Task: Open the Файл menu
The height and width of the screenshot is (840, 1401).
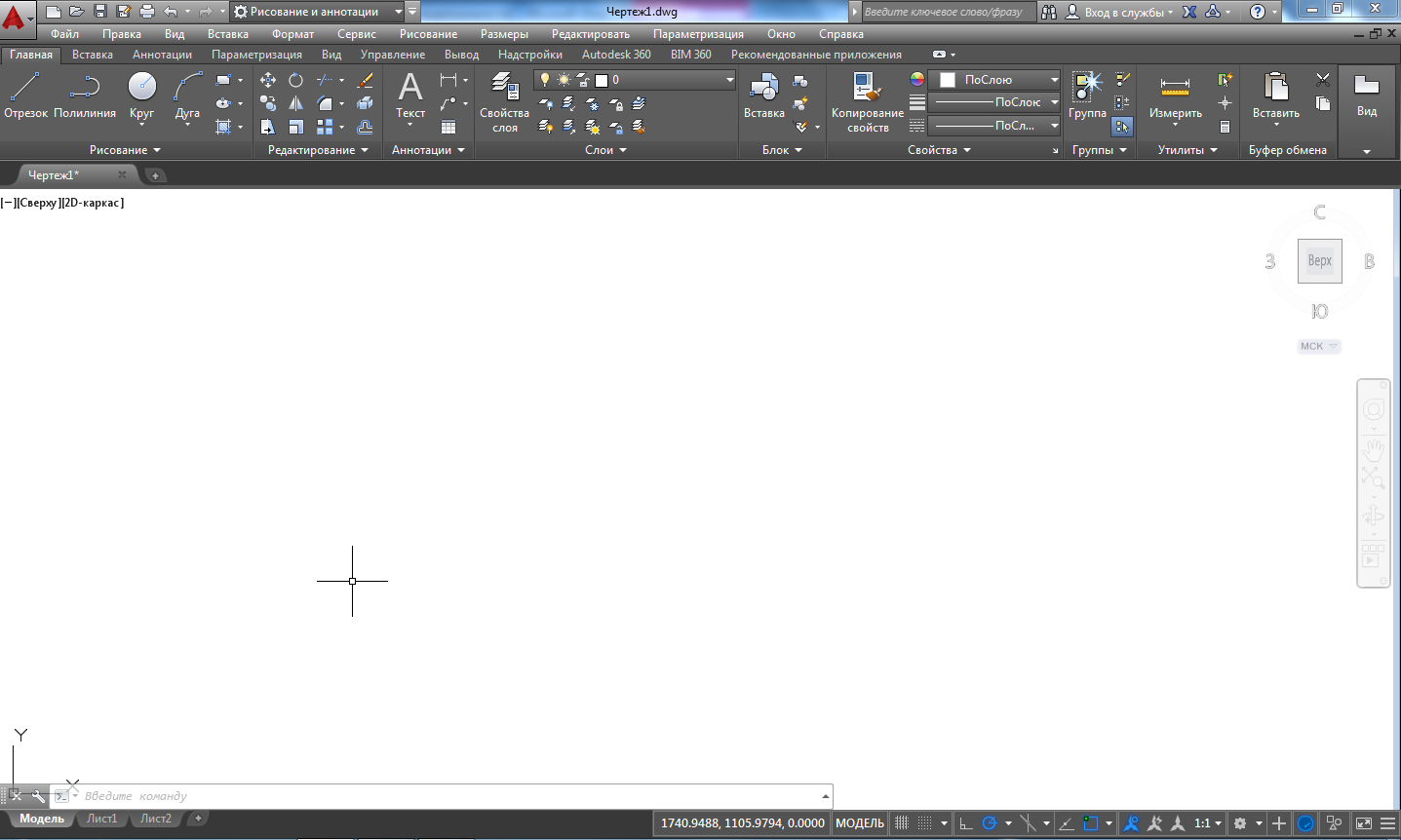Action: click(x=64, y=34)
